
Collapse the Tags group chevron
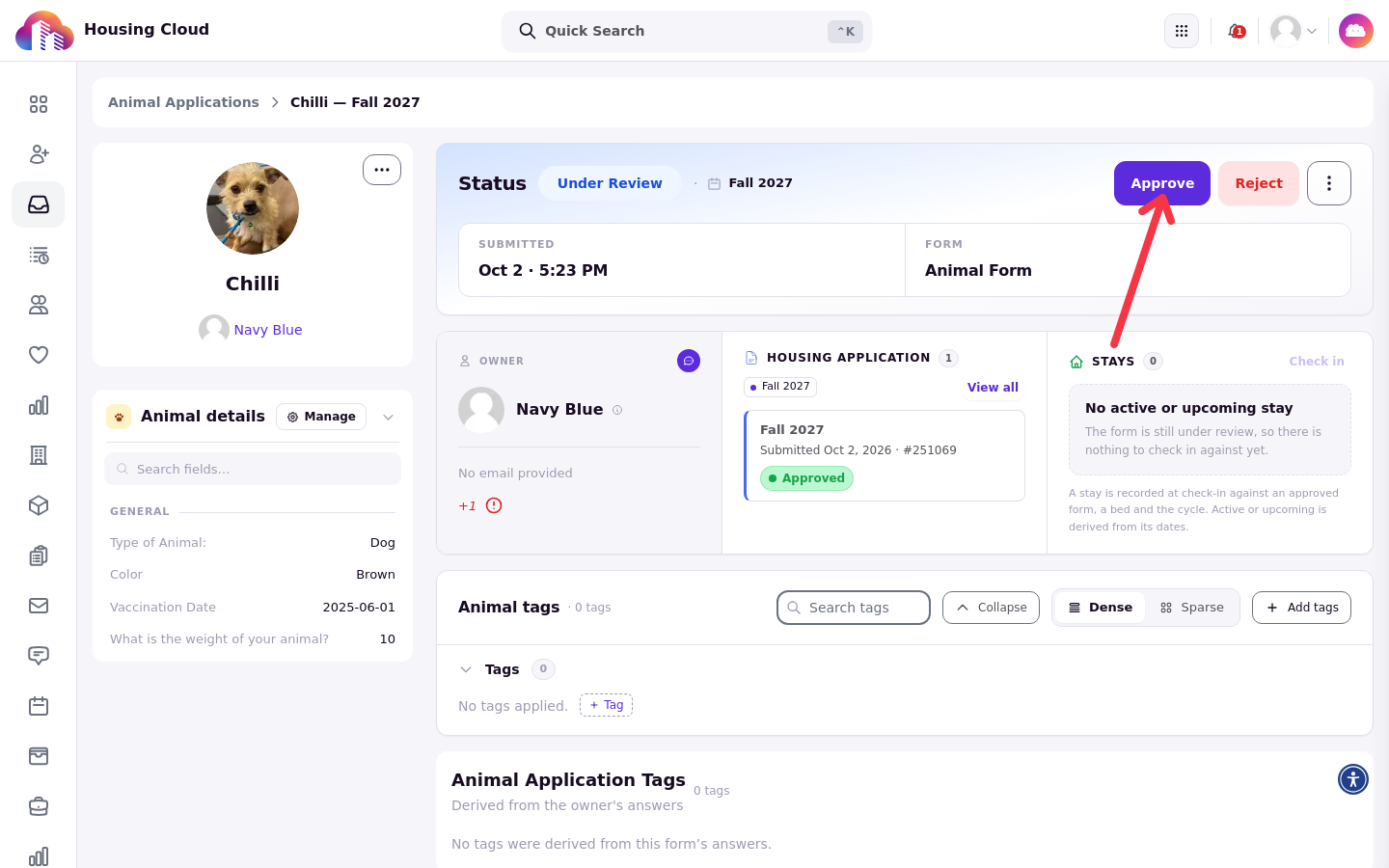point(466,669)
